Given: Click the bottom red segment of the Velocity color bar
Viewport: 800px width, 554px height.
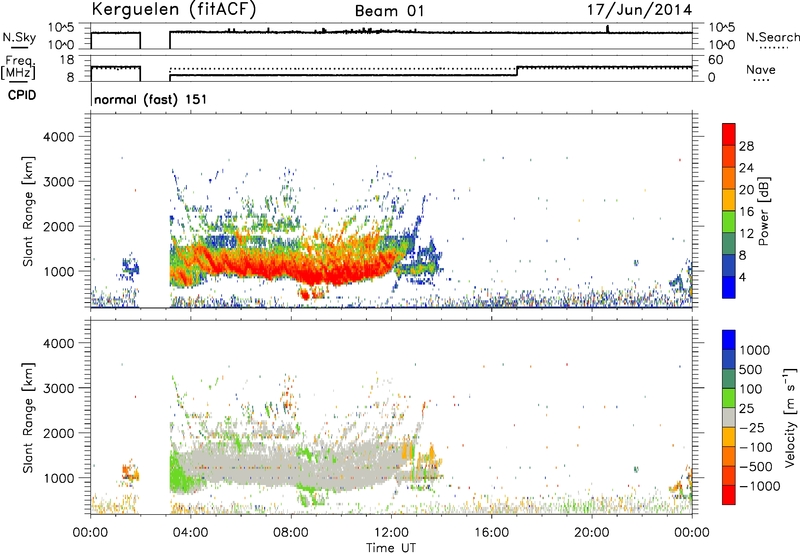Looking at the screenshot, I should click(x=729, y=495).
